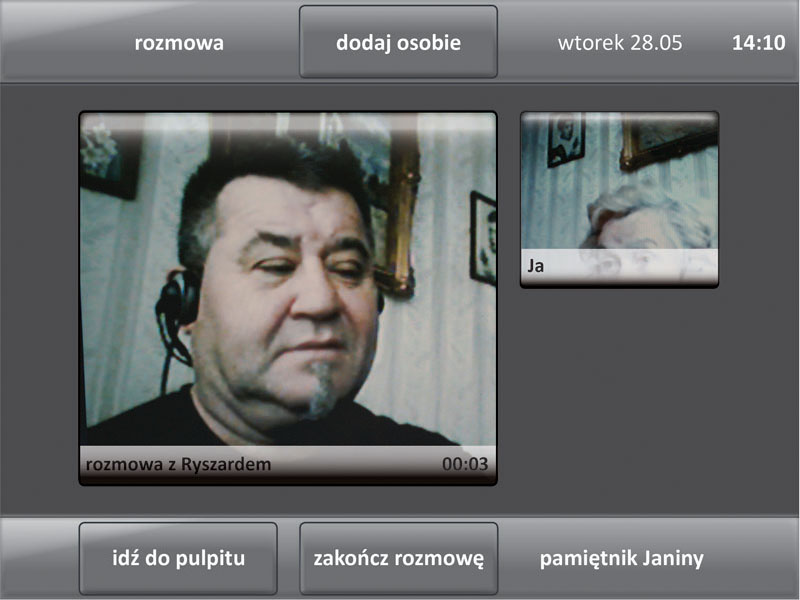The height and width of the screenshot is (600, 800).
Task: Click the "Ja" label on the small video
Action: [x=535, y=267]
